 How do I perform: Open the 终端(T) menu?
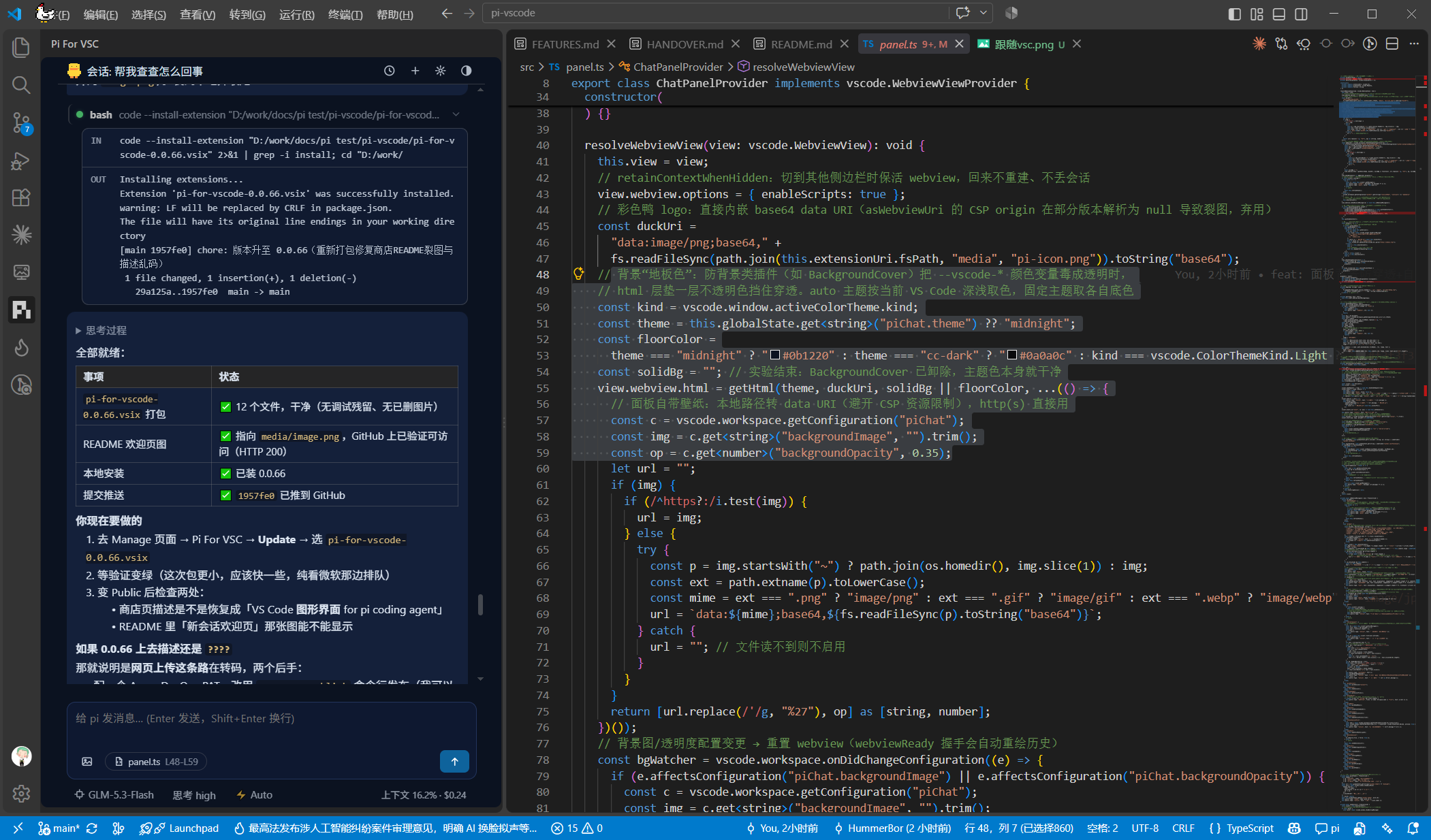click(345, 14)
